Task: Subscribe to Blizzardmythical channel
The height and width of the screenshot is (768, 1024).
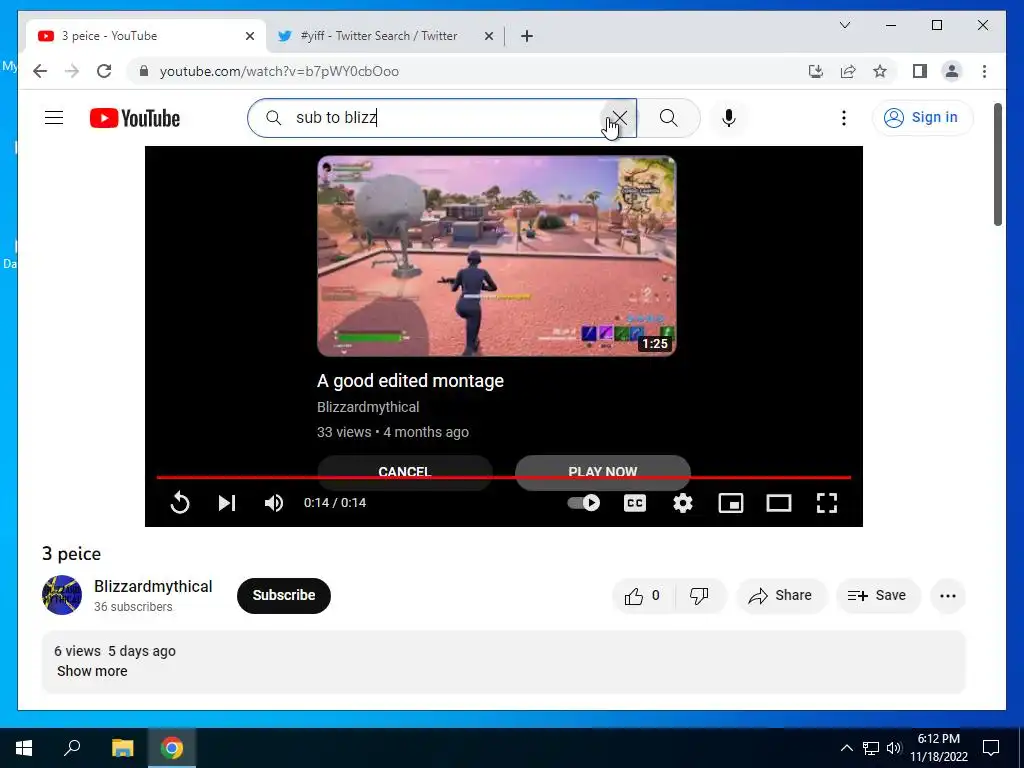Action: click(x=284, y=596)
